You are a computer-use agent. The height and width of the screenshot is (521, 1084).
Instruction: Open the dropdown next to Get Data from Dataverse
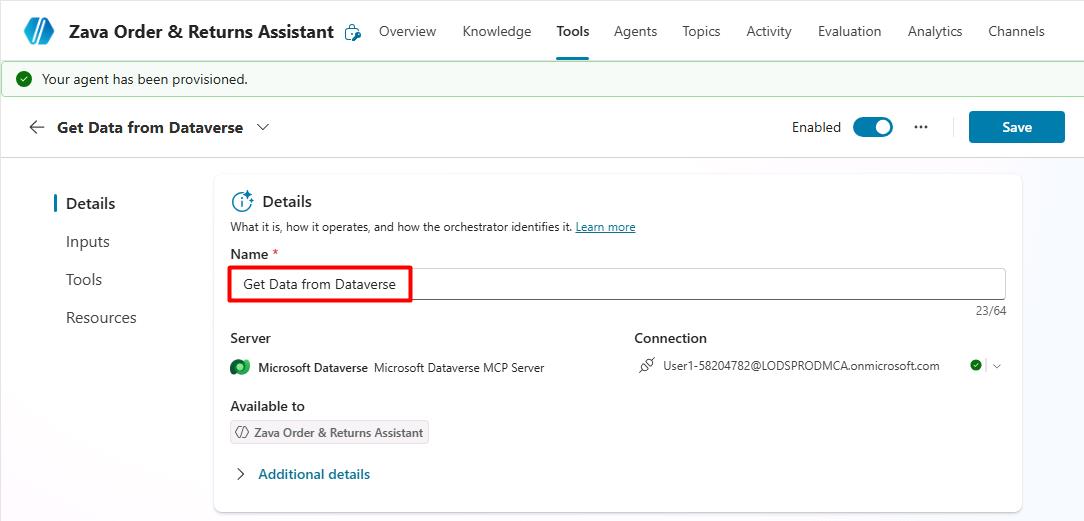click(263, 127)
